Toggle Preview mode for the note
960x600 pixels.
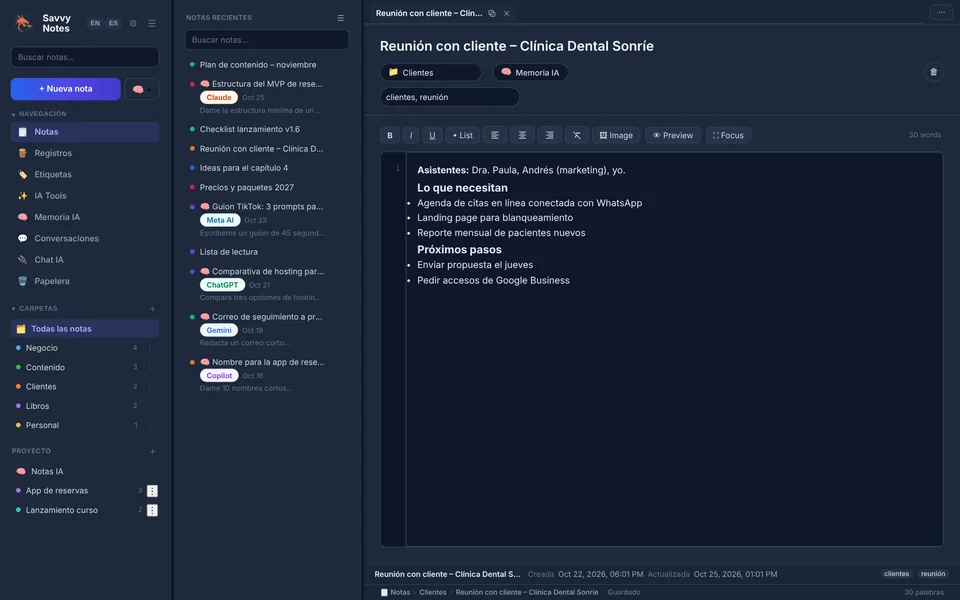(672, 135)
